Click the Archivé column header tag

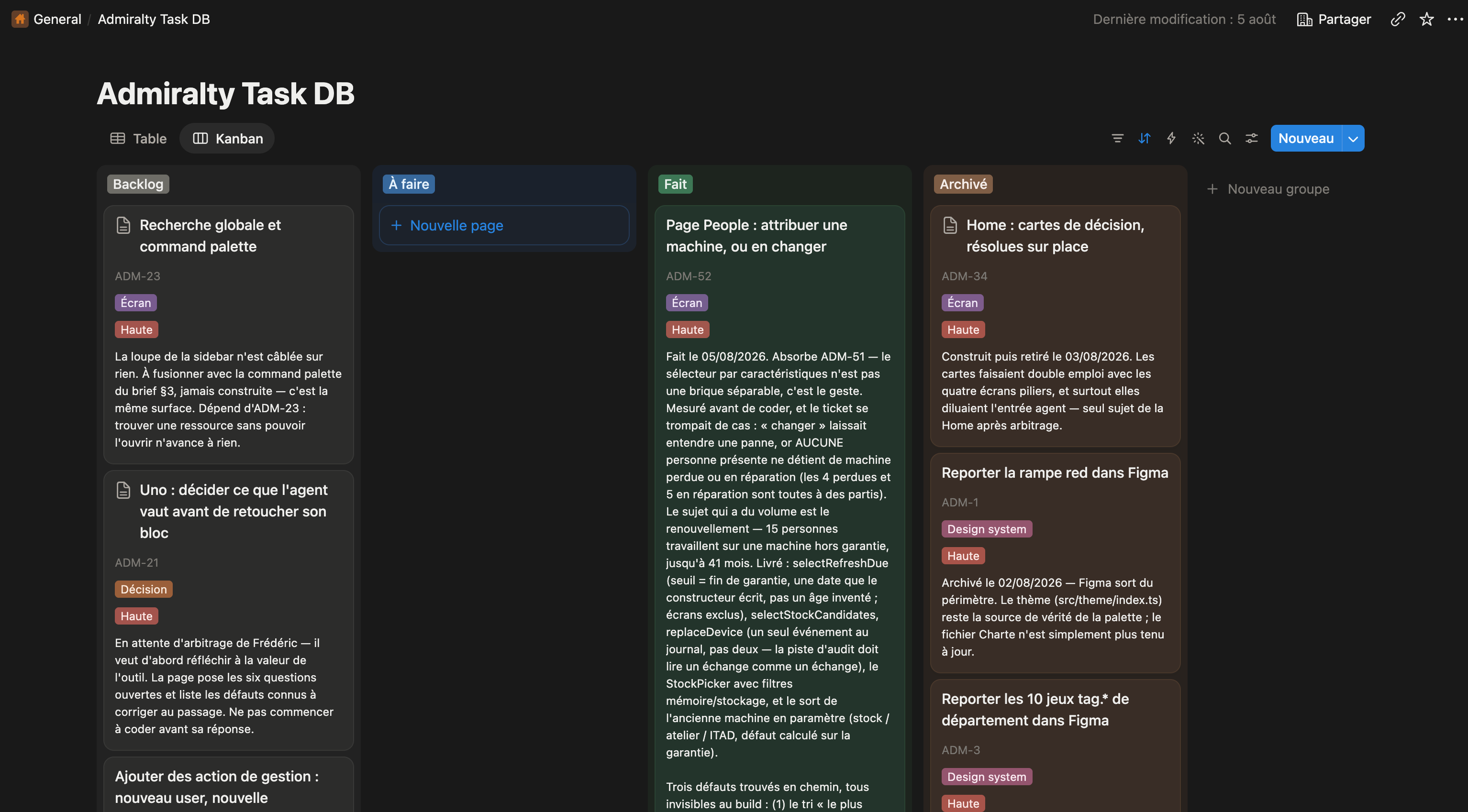coord(963,184)
